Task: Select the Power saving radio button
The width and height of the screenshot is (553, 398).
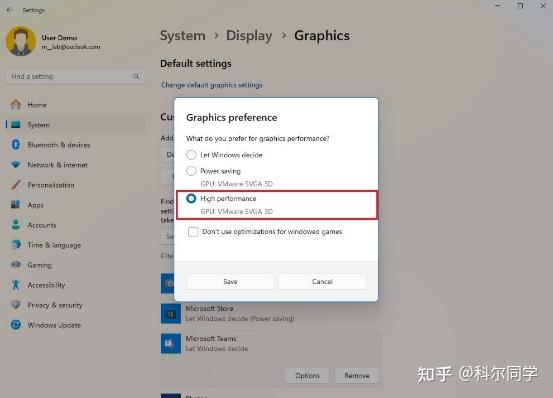Action: pyautogui.click(x=191, y=171)
